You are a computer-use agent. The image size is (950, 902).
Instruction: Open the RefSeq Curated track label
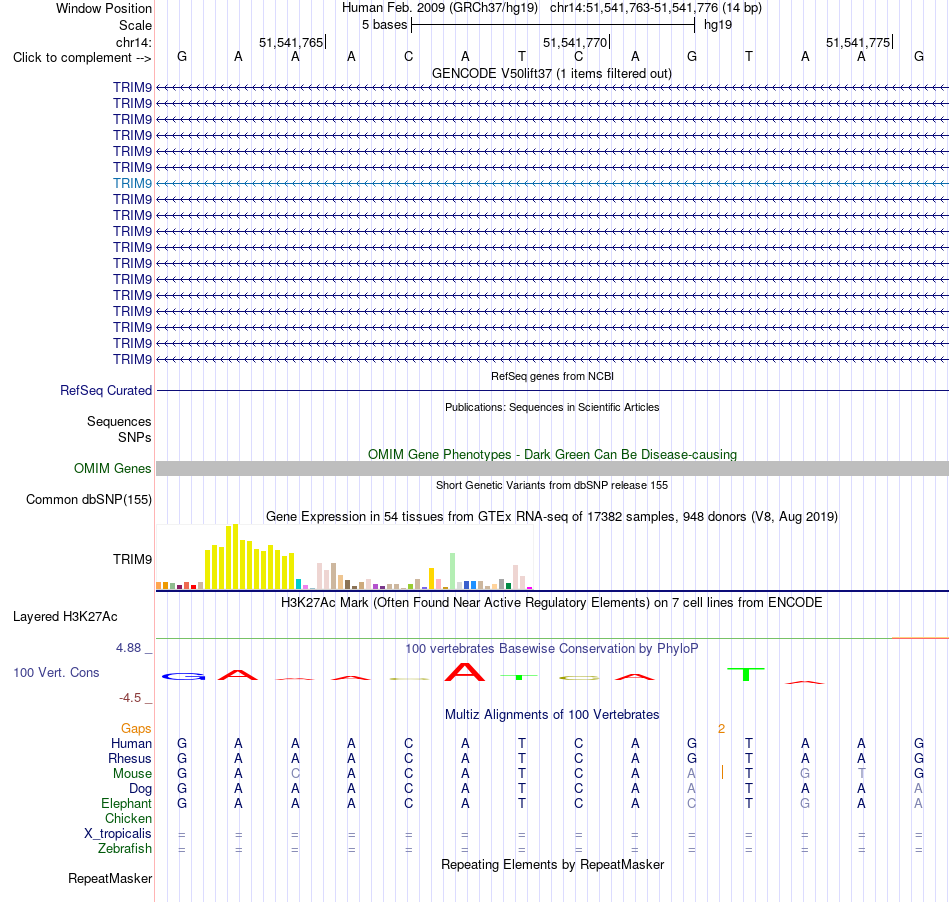[105, 390]
